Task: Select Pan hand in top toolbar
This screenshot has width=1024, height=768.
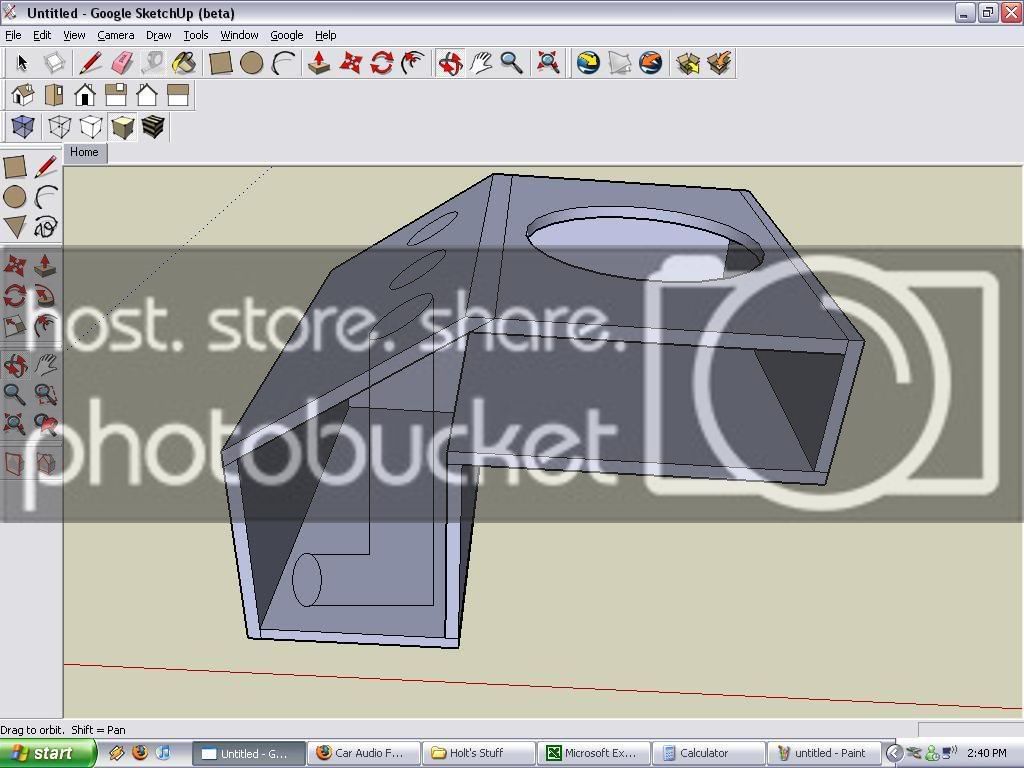Action: (x=481, y=63)
